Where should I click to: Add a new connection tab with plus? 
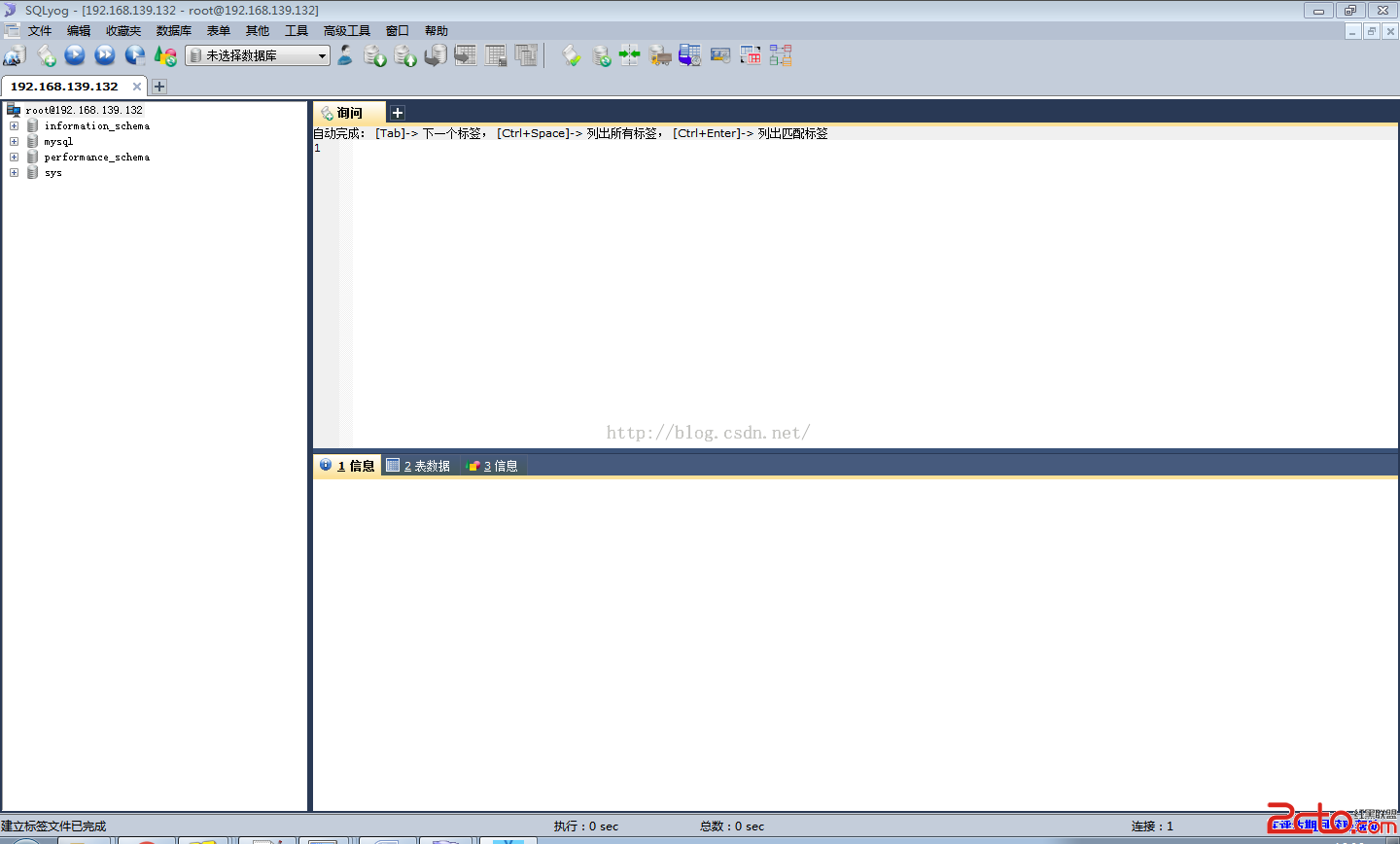(x=159, y=87)
